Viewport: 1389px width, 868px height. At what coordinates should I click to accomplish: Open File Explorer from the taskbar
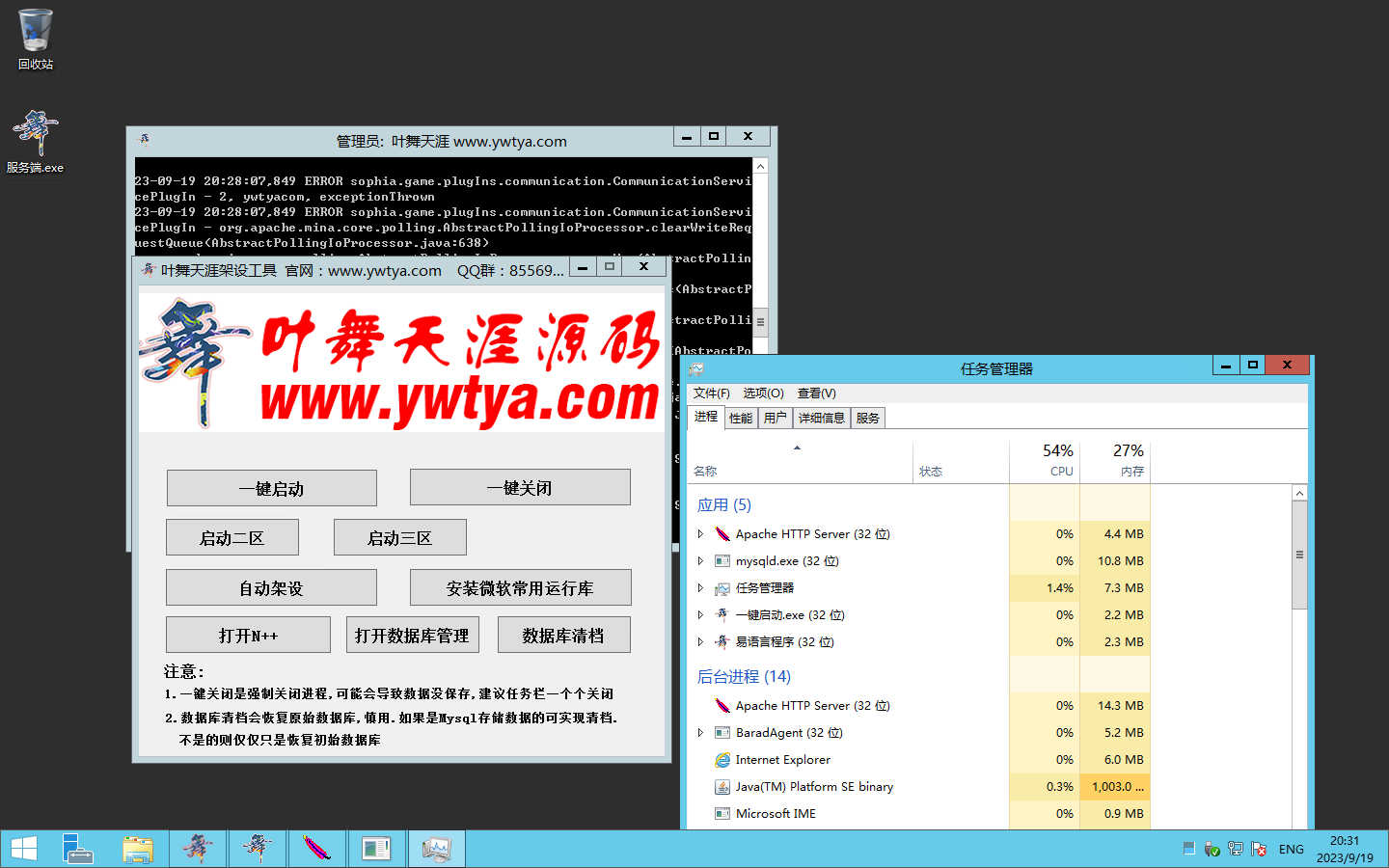click(138, 849)
